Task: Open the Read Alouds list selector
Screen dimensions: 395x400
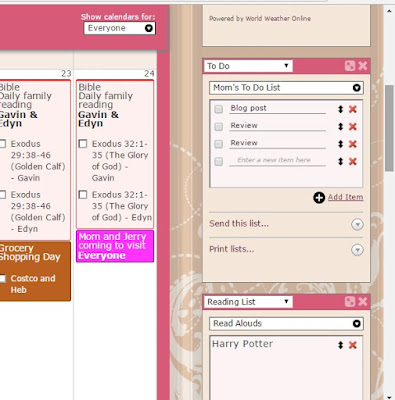Action: pyautogui.click(x=286, y=323)
